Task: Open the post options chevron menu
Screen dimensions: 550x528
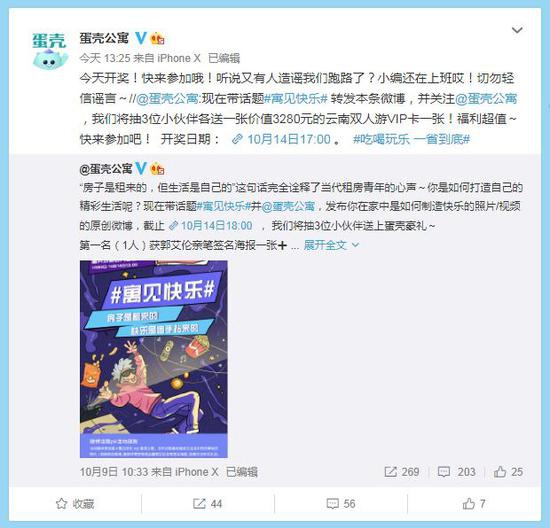Action: 517,31
